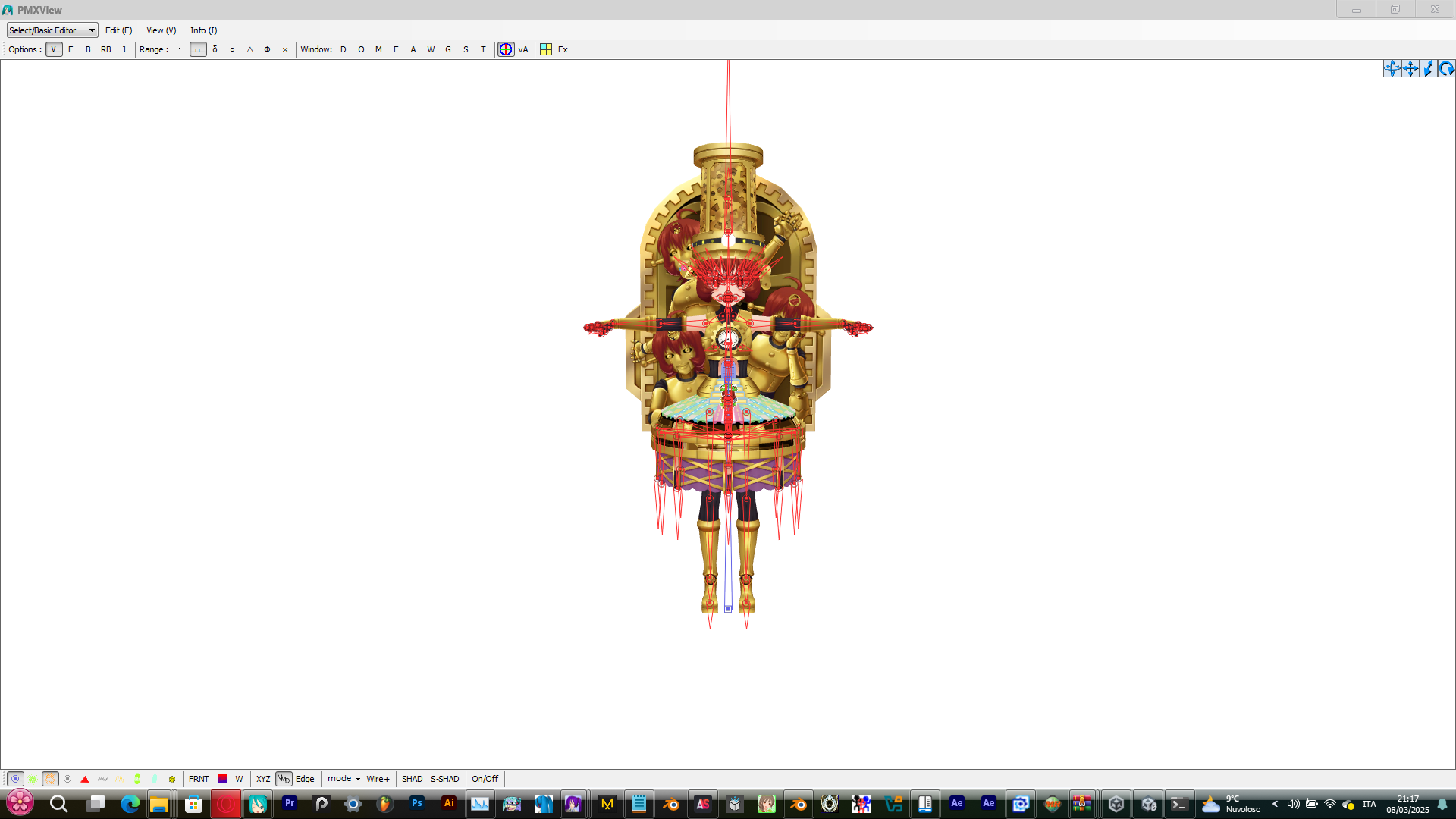
Task: Toggle the Mb bottom toolbar icon
Action: (284, 779)
